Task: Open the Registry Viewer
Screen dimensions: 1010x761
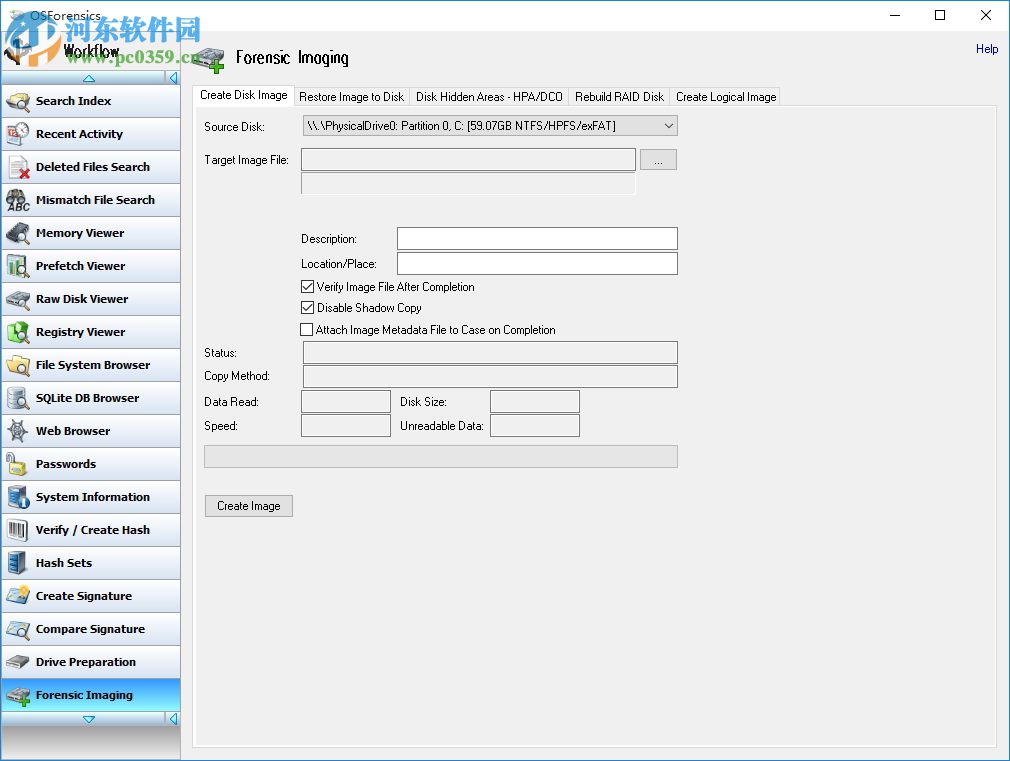Action: point(80,332)
